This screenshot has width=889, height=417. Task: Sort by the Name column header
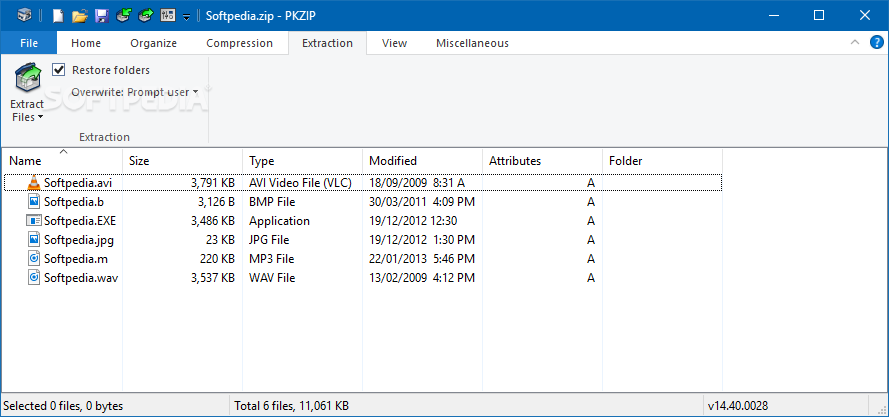click(x=62, y=161)
